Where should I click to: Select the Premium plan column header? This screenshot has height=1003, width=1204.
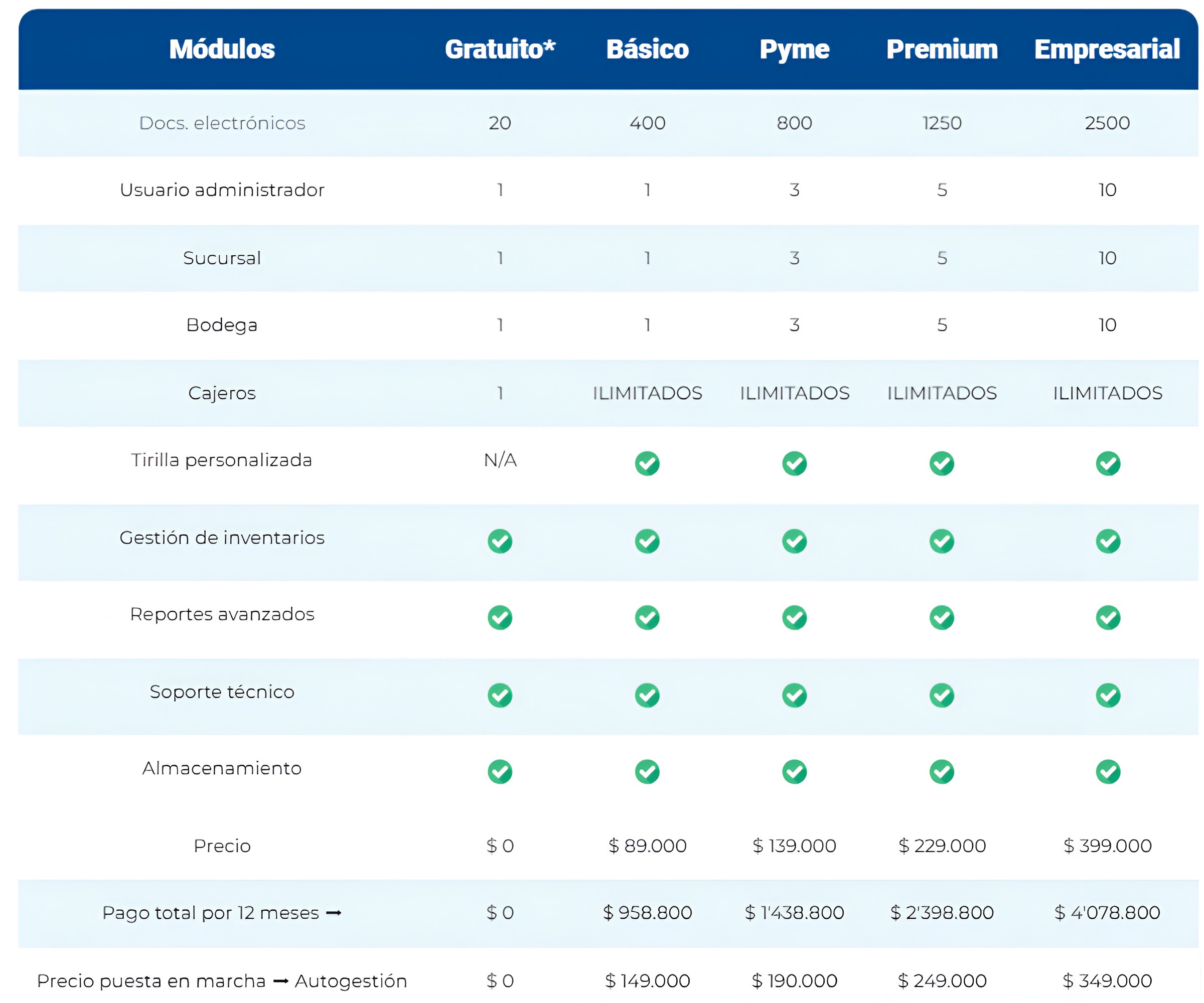942,49
